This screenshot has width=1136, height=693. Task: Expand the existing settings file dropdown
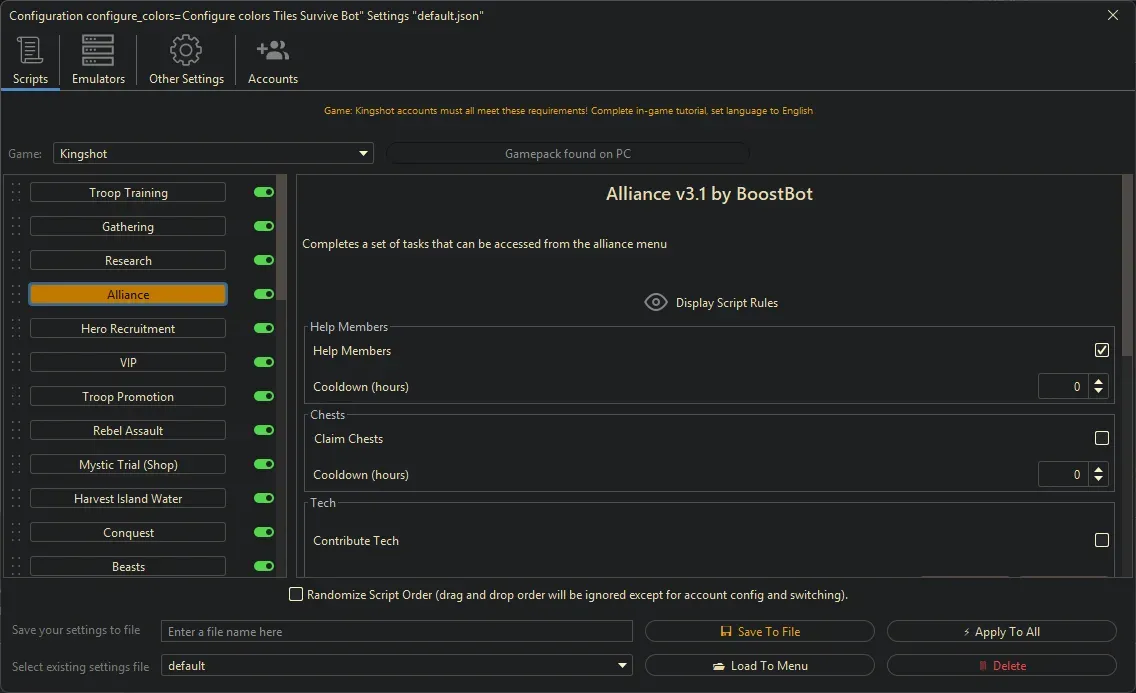[623, 666]
